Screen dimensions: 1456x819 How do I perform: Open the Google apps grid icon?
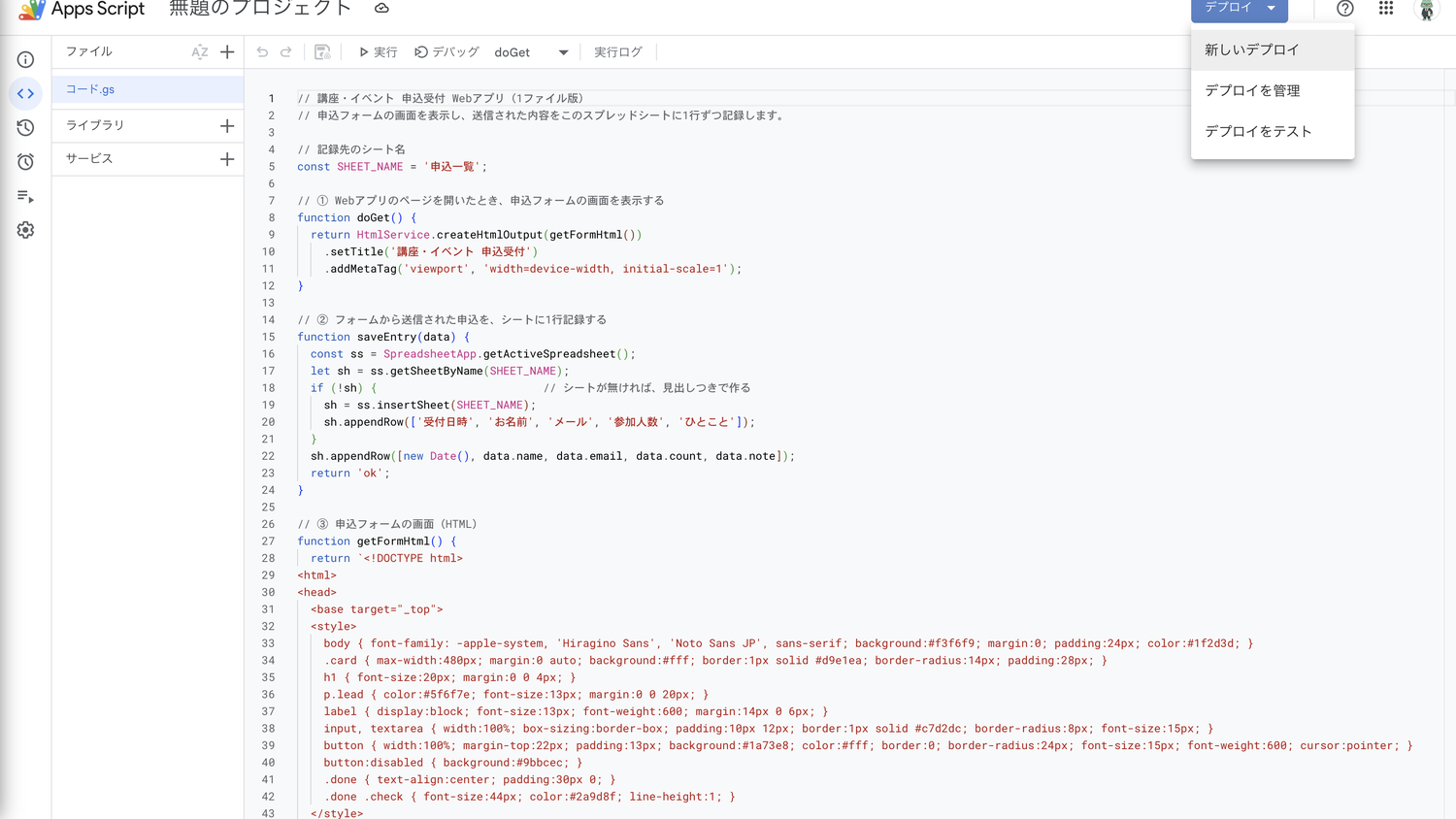(x=1386, y=9)
